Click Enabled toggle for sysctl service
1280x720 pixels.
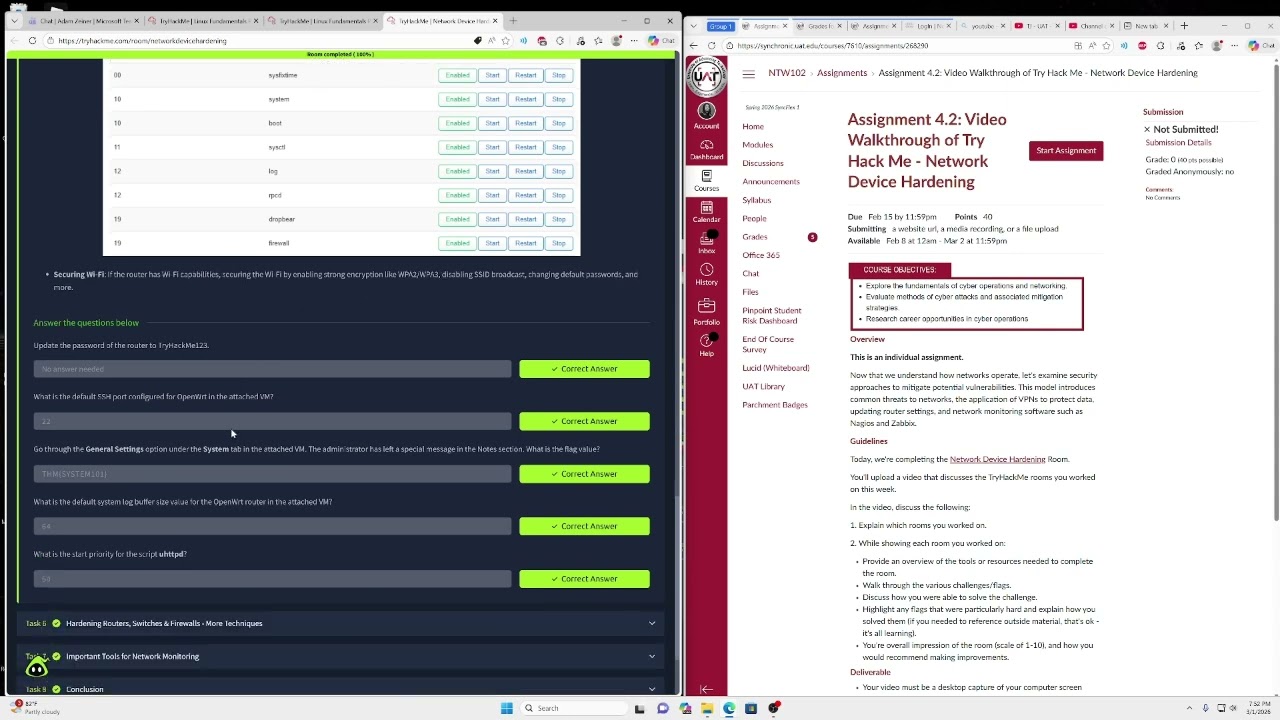click(x=457, y=147)
